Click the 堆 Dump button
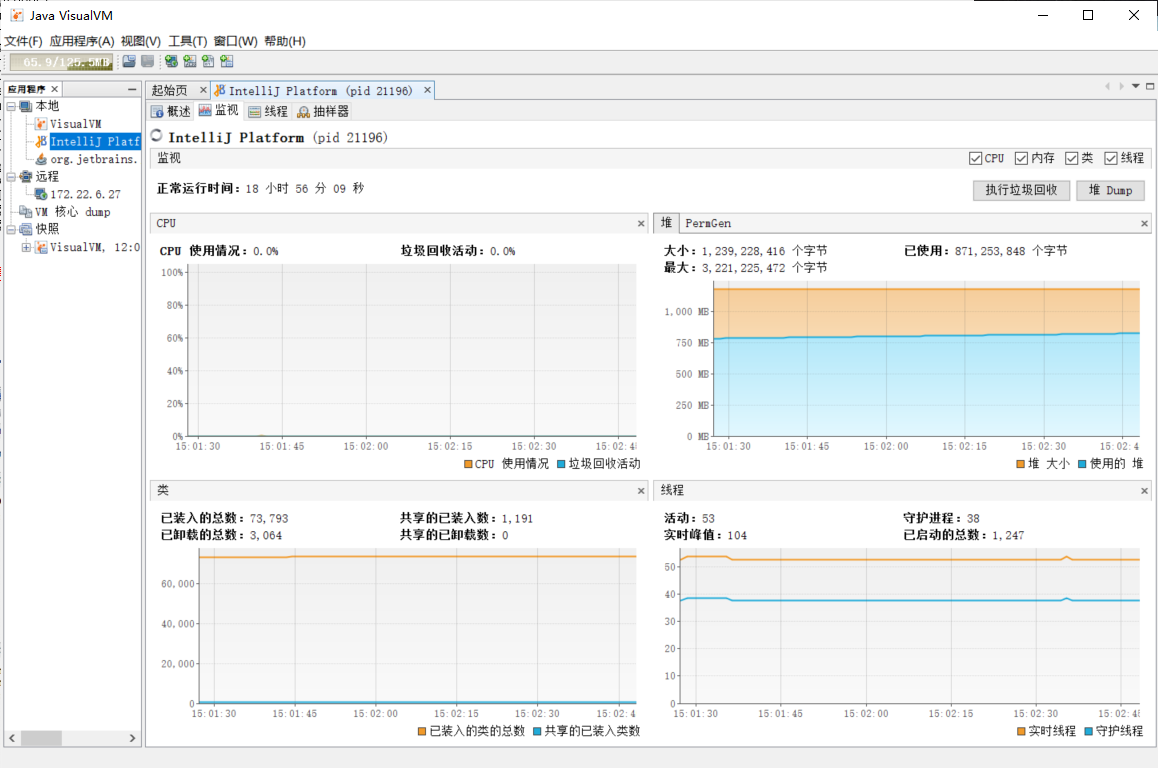Viewport: 1158px width, 768px height. pyautogui.click(x=1110, y=191)
